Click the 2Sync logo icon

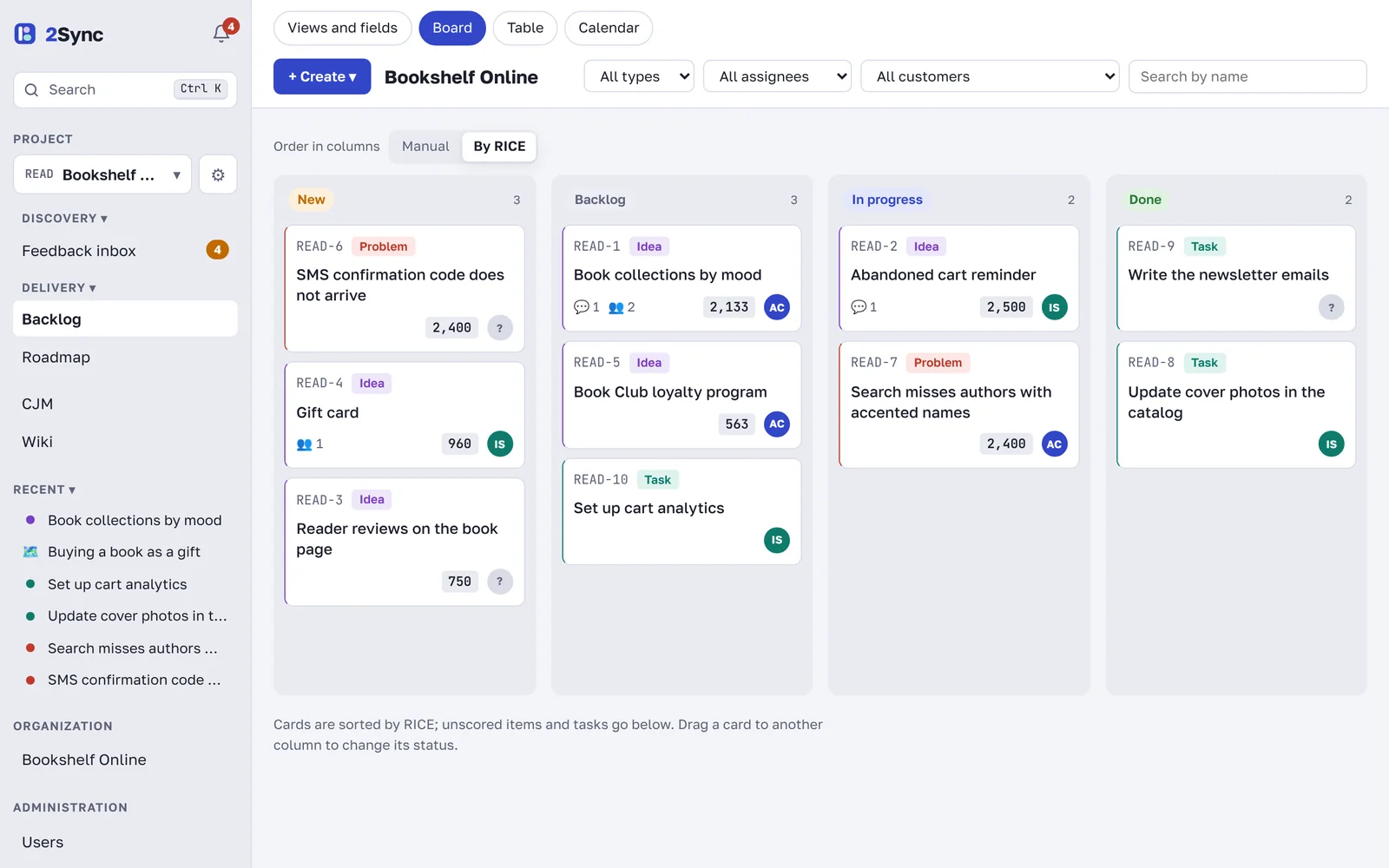tap(25, 34)
